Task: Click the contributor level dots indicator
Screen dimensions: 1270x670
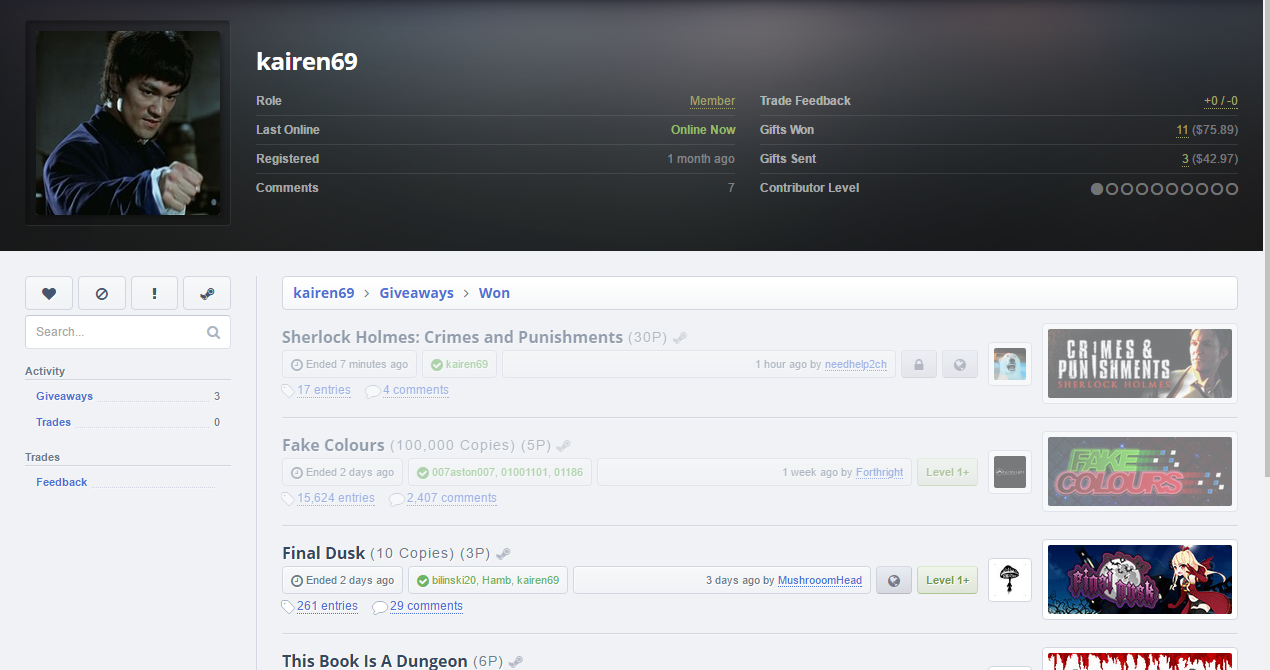Action: tap(1164, 189)
